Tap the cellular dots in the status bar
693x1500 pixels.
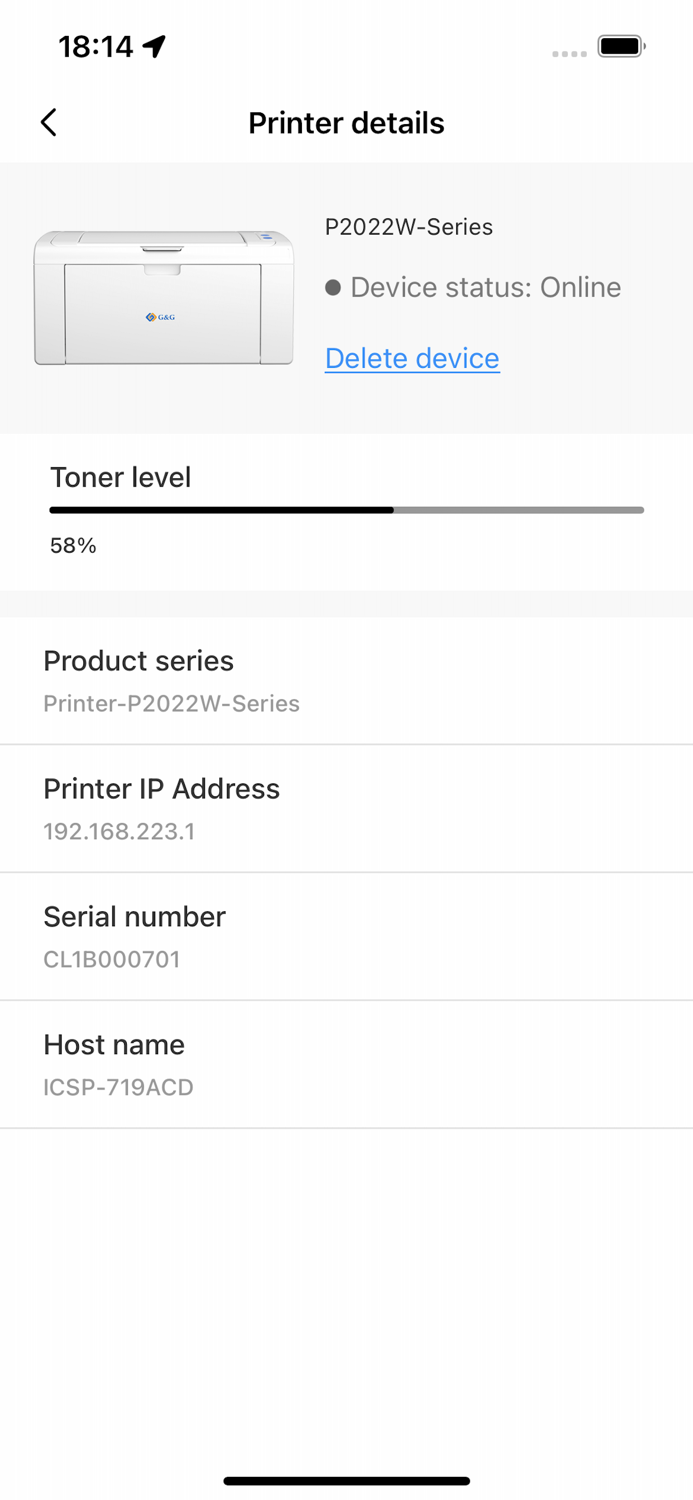click(568, 55)
